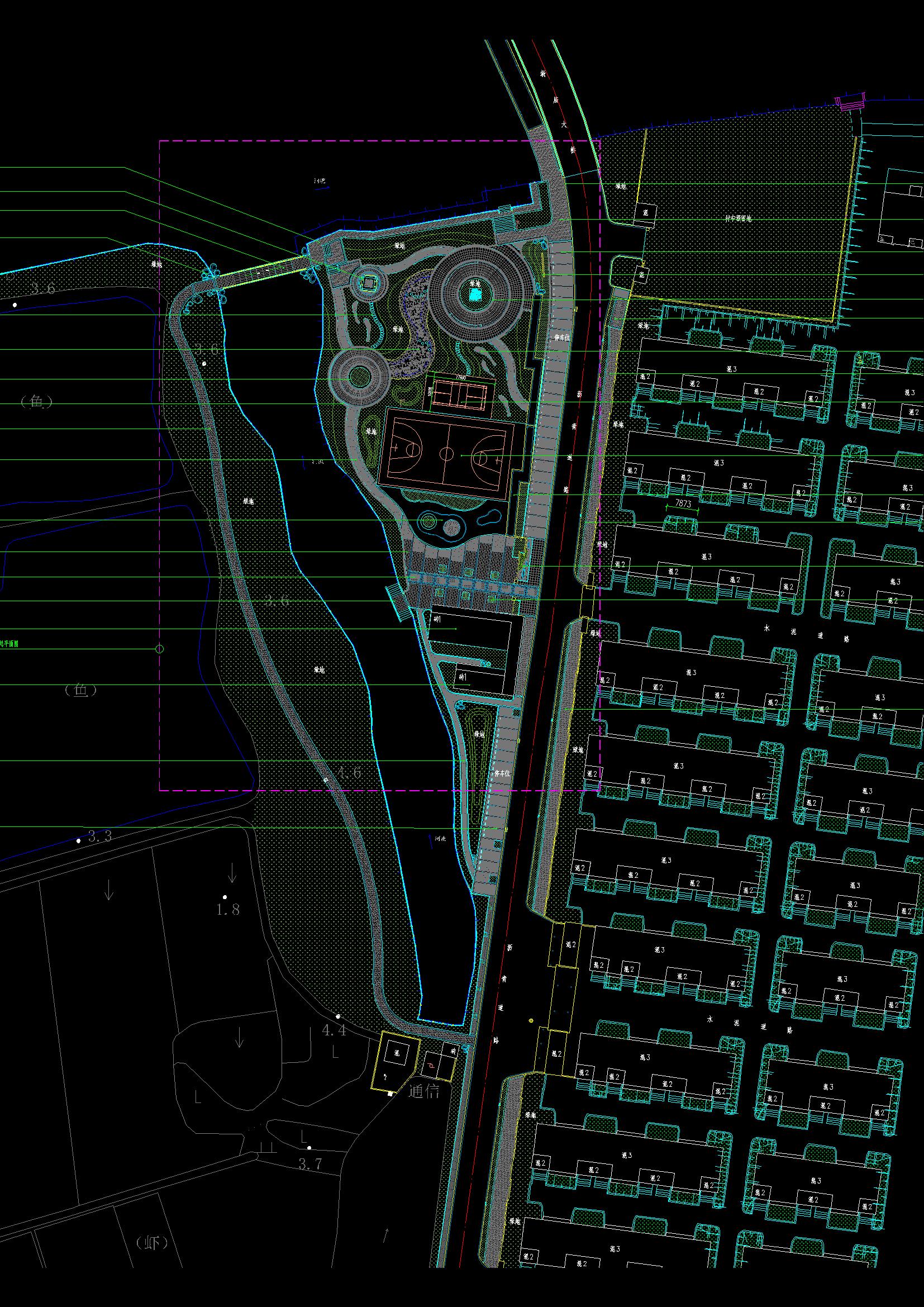The width and height of the screenshot is (924, 1307).
Task: Click the 4.6 elevation label
Action: click(349, 772)
